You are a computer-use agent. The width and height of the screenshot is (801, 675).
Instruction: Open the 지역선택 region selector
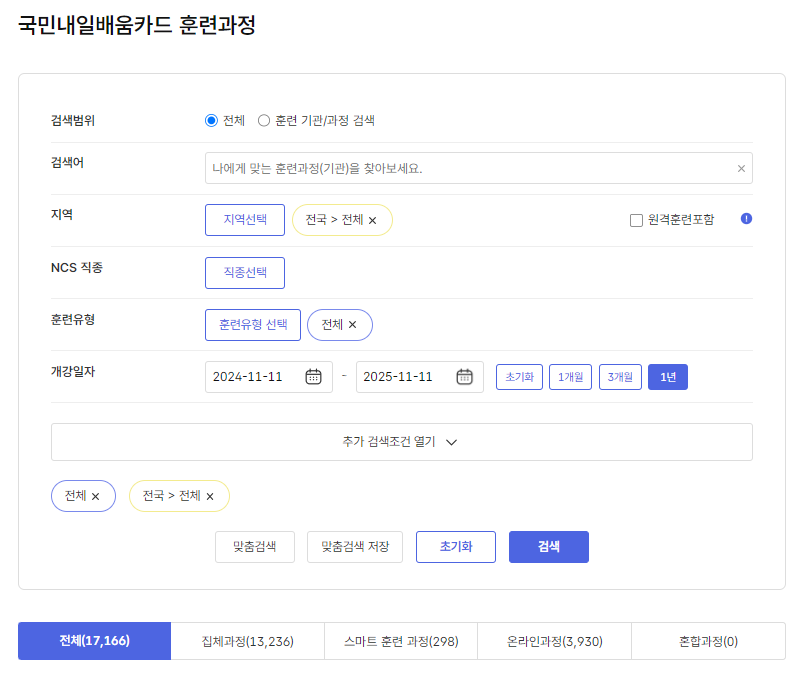[x=244, y=218]
